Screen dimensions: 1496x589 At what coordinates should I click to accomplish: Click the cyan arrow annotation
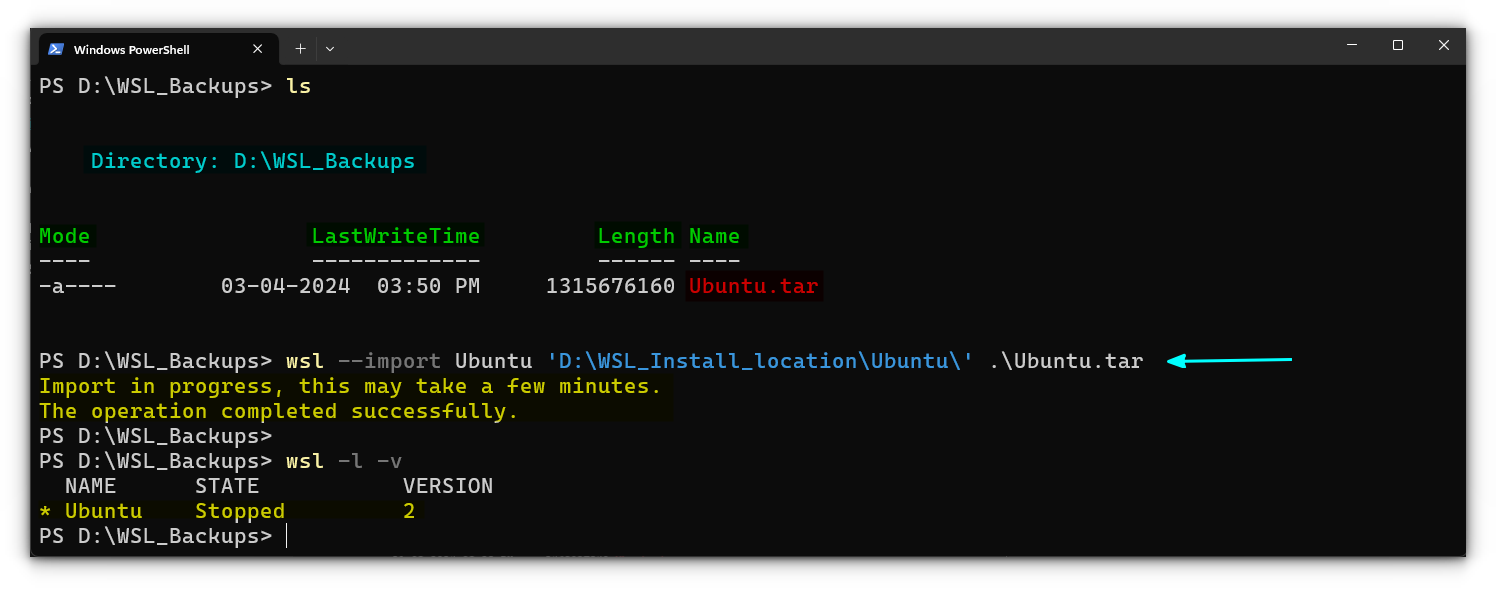coord(1230,360)
